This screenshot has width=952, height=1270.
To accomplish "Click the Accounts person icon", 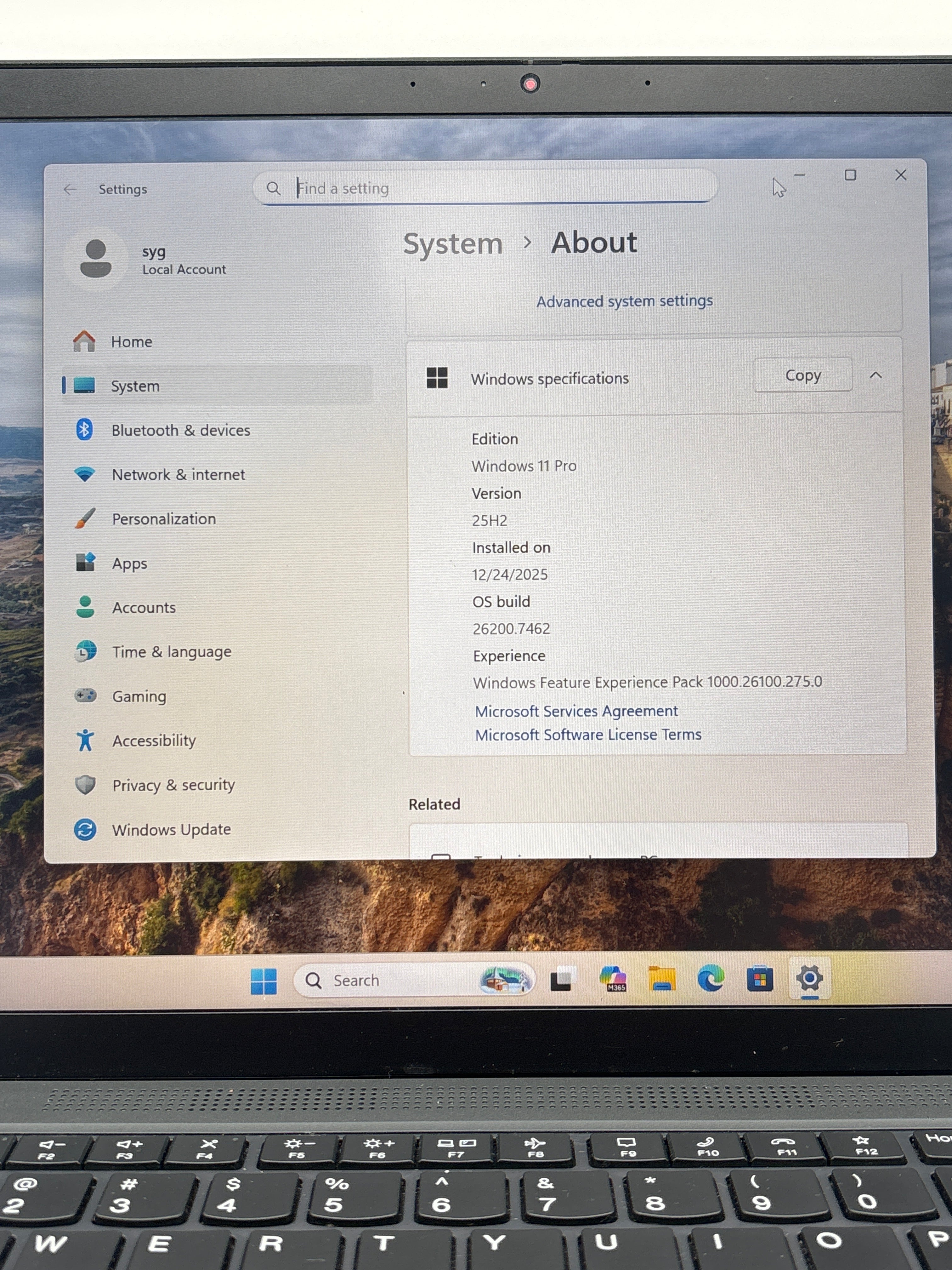I will point(86,607).
